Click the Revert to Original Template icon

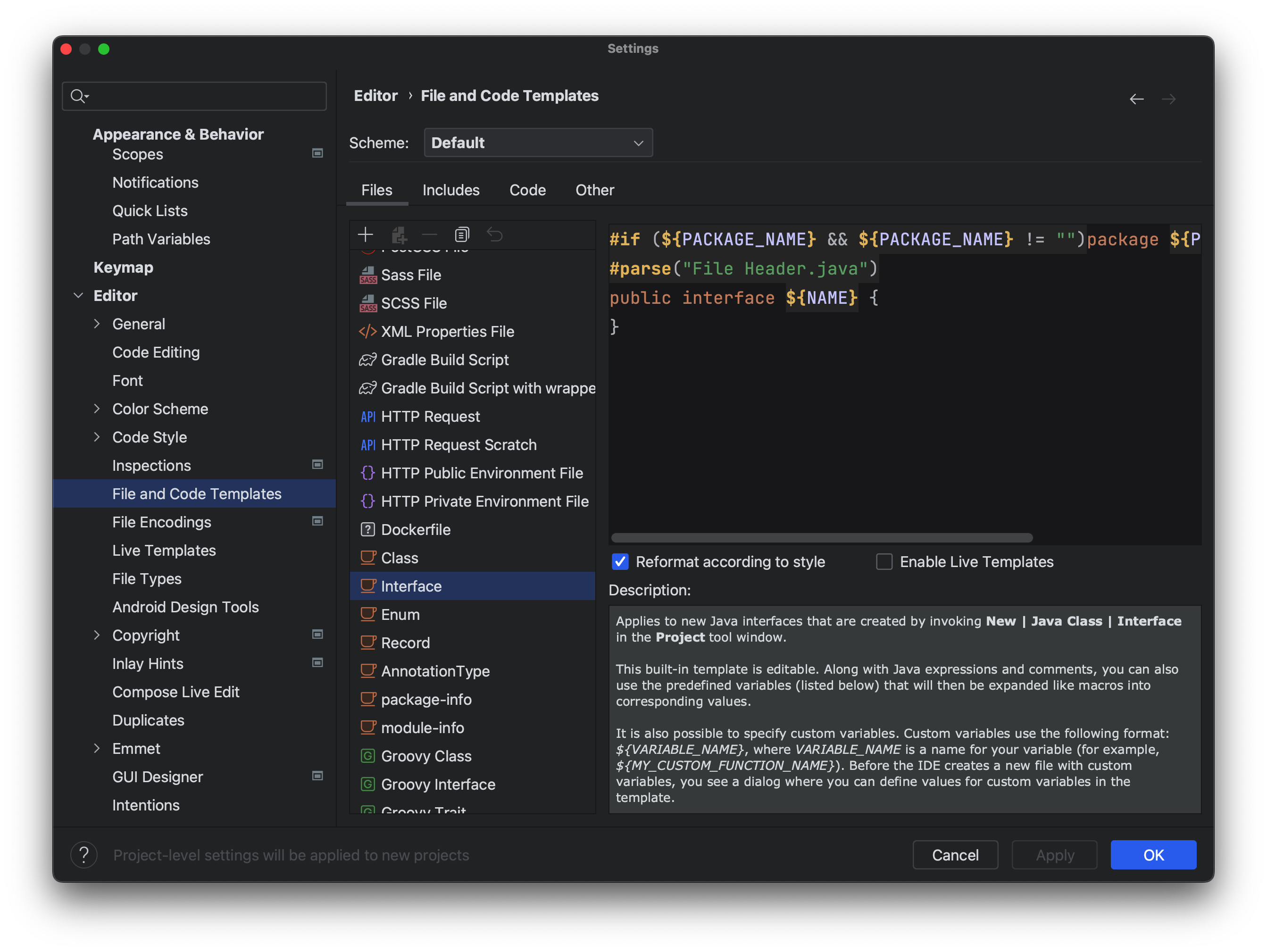pyautogui.click(x=494, y=234)
